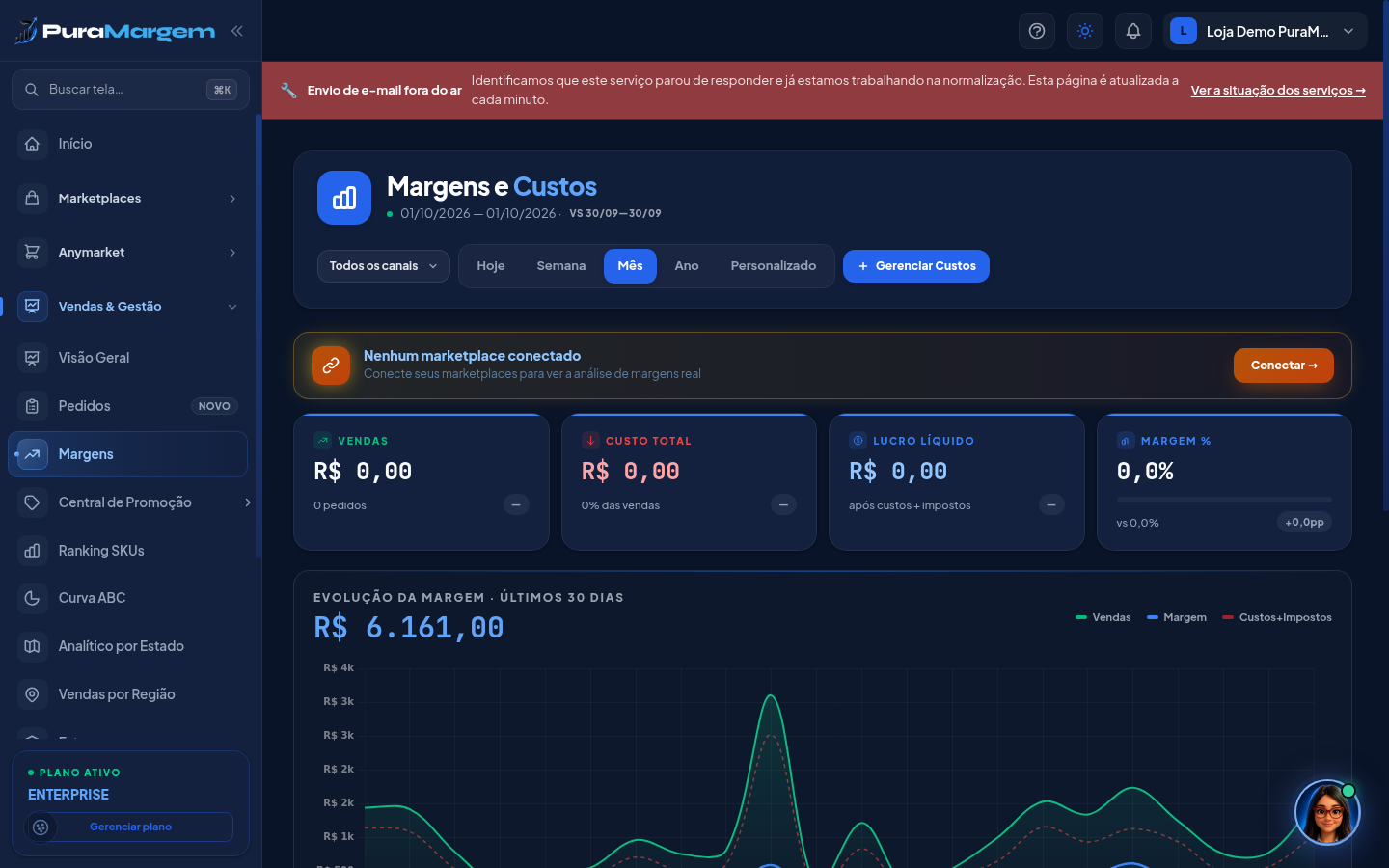
Task: Select the Semana period tab
Action: 561,266
